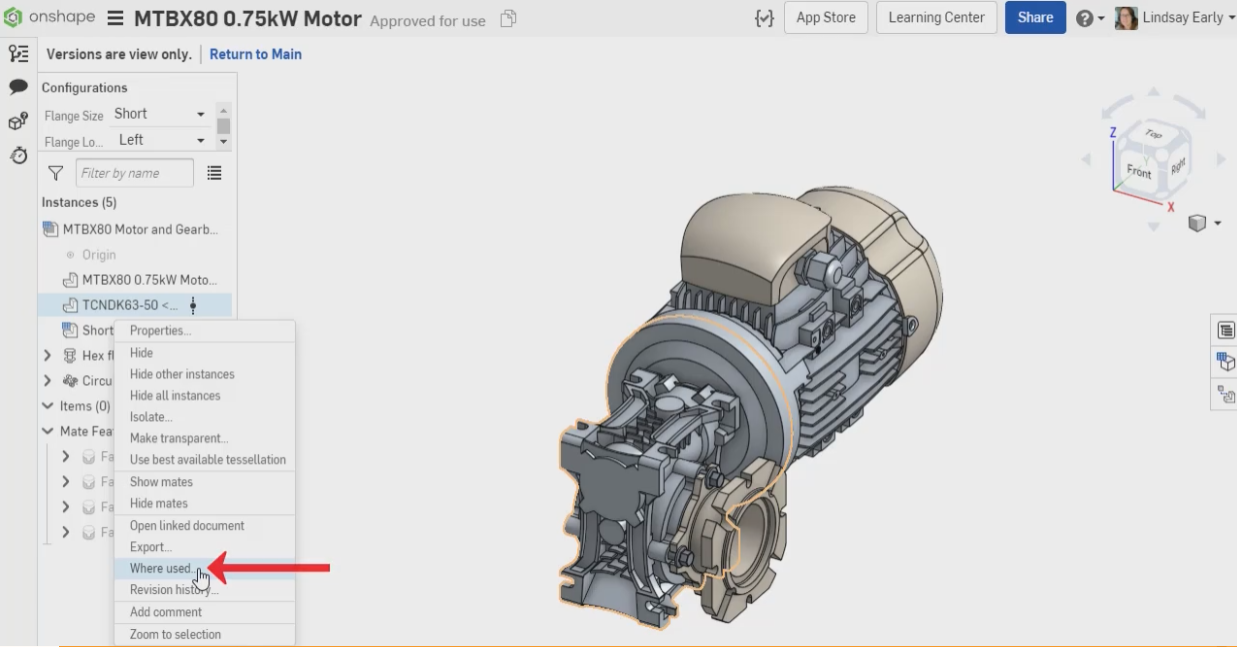Click the Right face of view cube
The image size is (1237, 647).
pos(1176,166)
